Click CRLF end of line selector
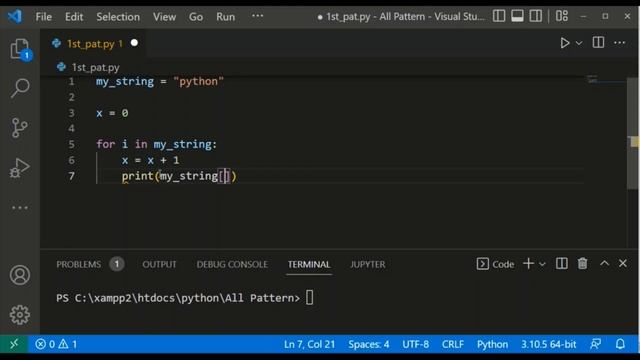The image size is (640, 360). pyautogui.click(x=453, y=344)
